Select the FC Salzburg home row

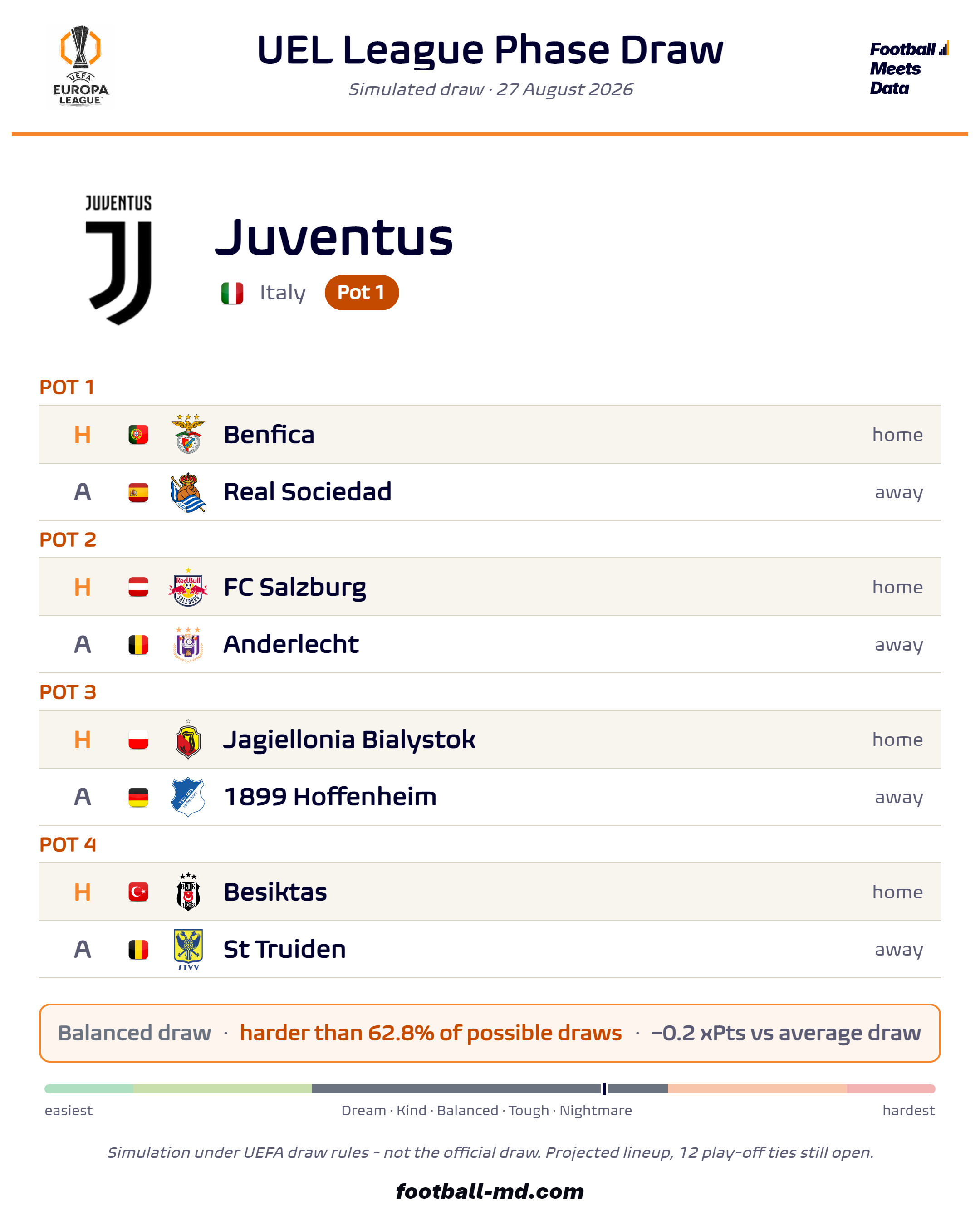pos(490,587)
